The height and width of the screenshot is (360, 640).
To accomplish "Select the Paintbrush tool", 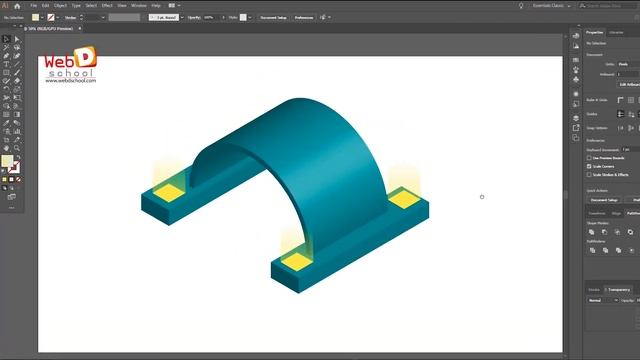I will (x=17, y=73).
